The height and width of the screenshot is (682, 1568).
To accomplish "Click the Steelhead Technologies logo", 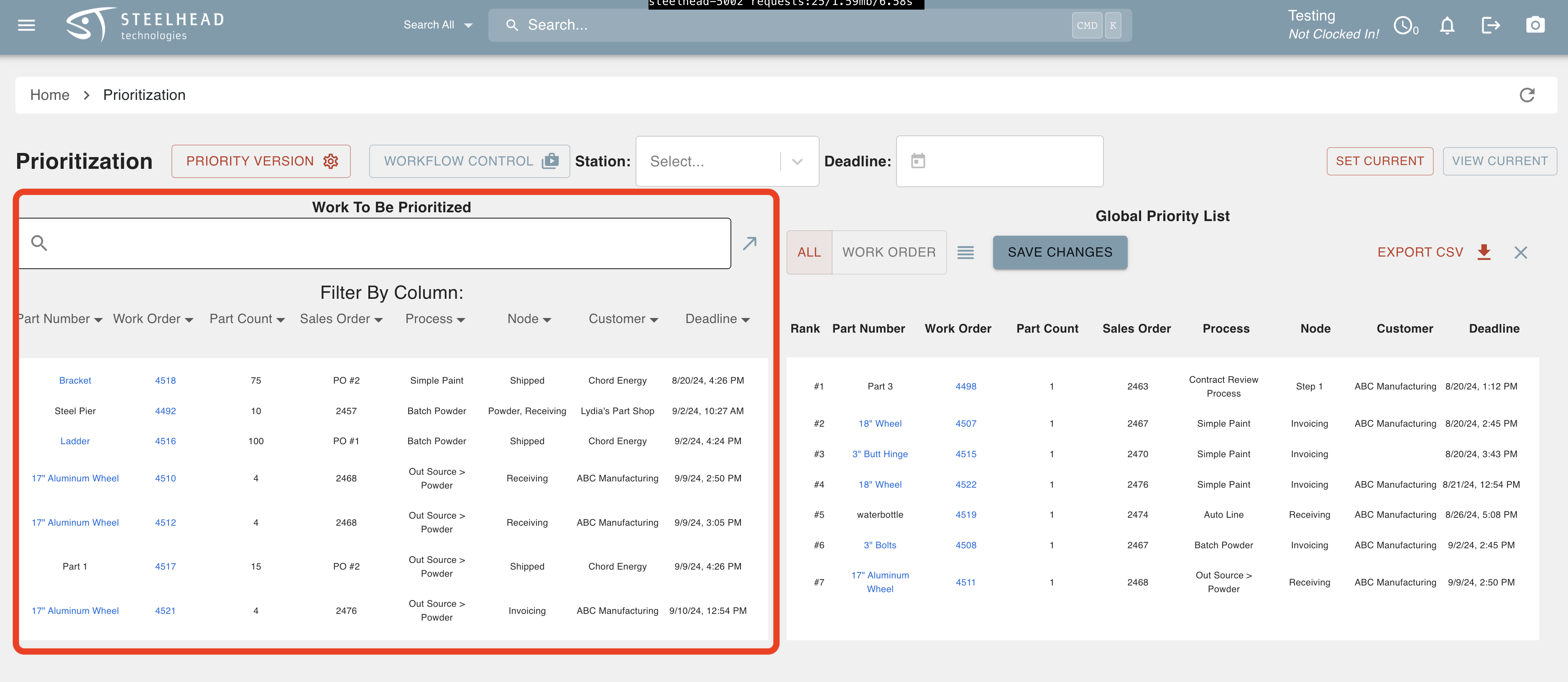I will pos(145,25).
